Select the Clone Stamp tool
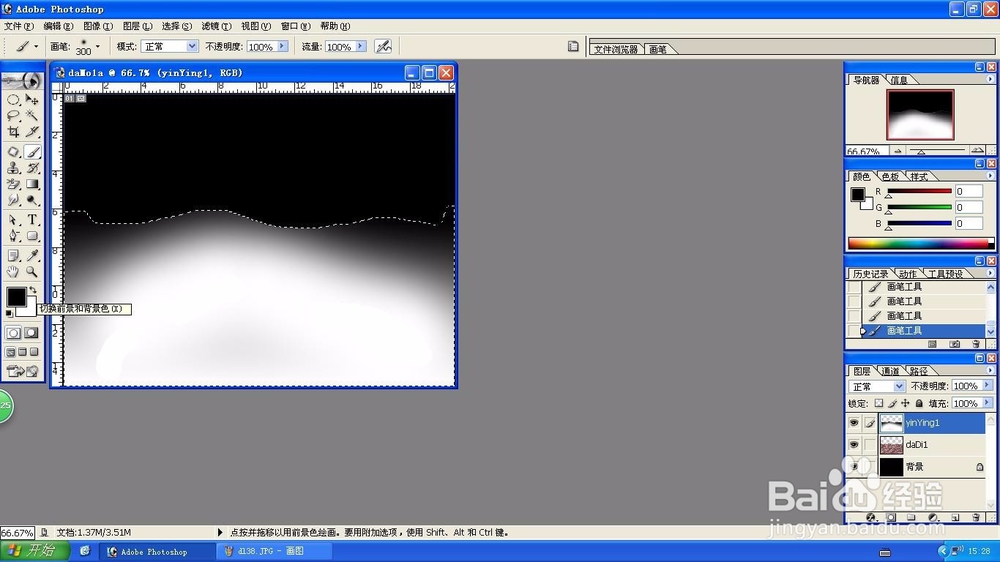This screenshot has height=562, width=1000. point(13,168)
